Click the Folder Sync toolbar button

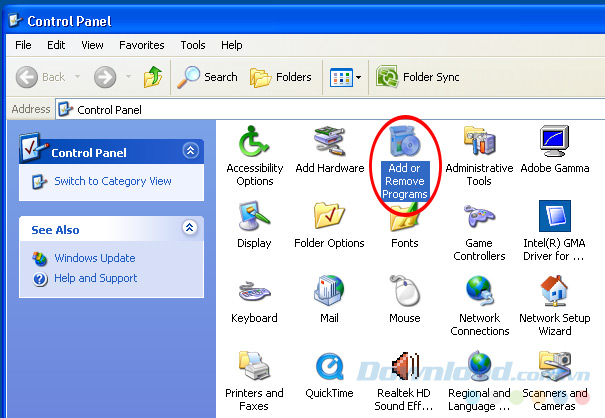[417, 77]
